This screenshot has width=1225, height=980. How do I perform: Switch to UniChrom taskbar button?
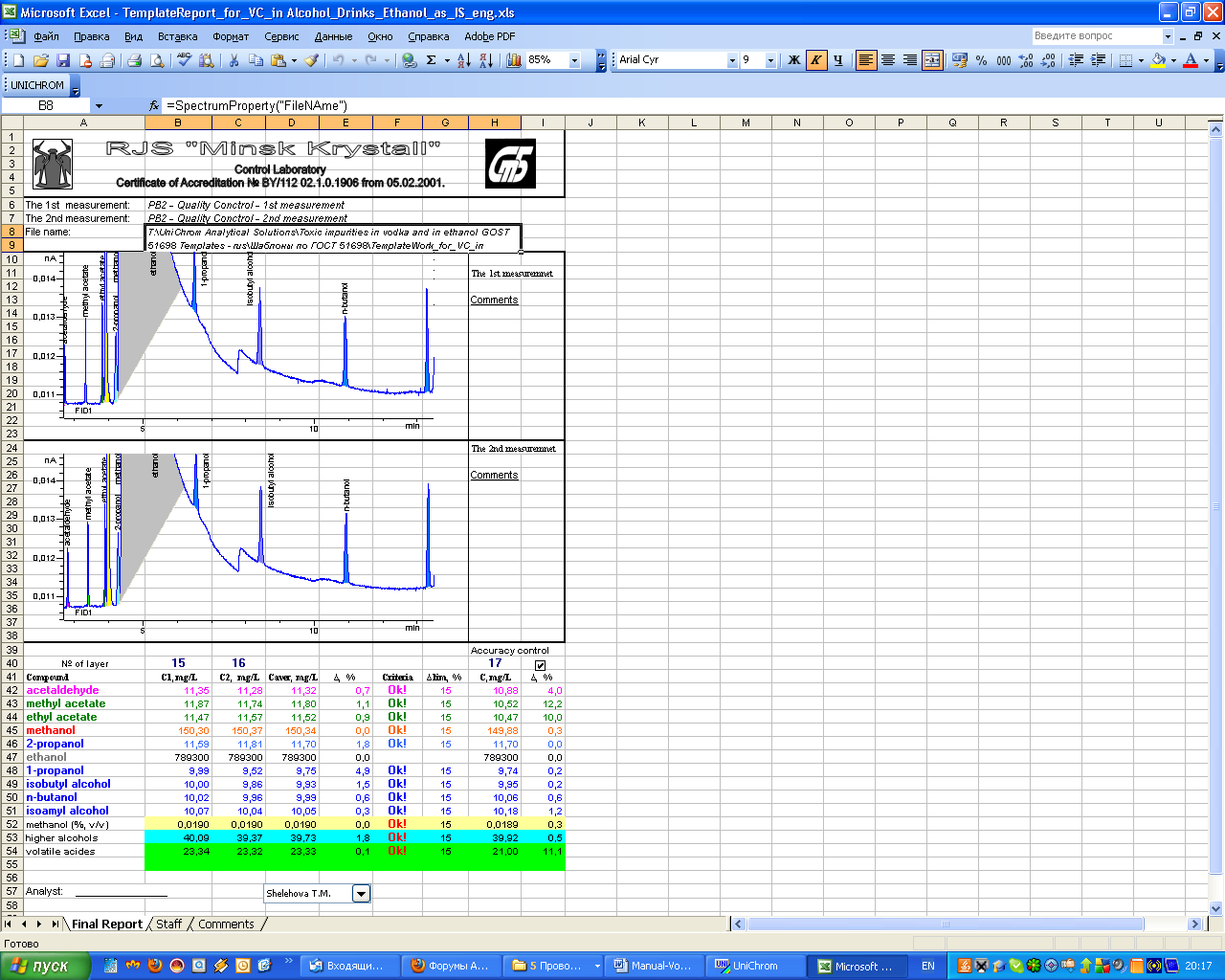(x=756, y=966)
